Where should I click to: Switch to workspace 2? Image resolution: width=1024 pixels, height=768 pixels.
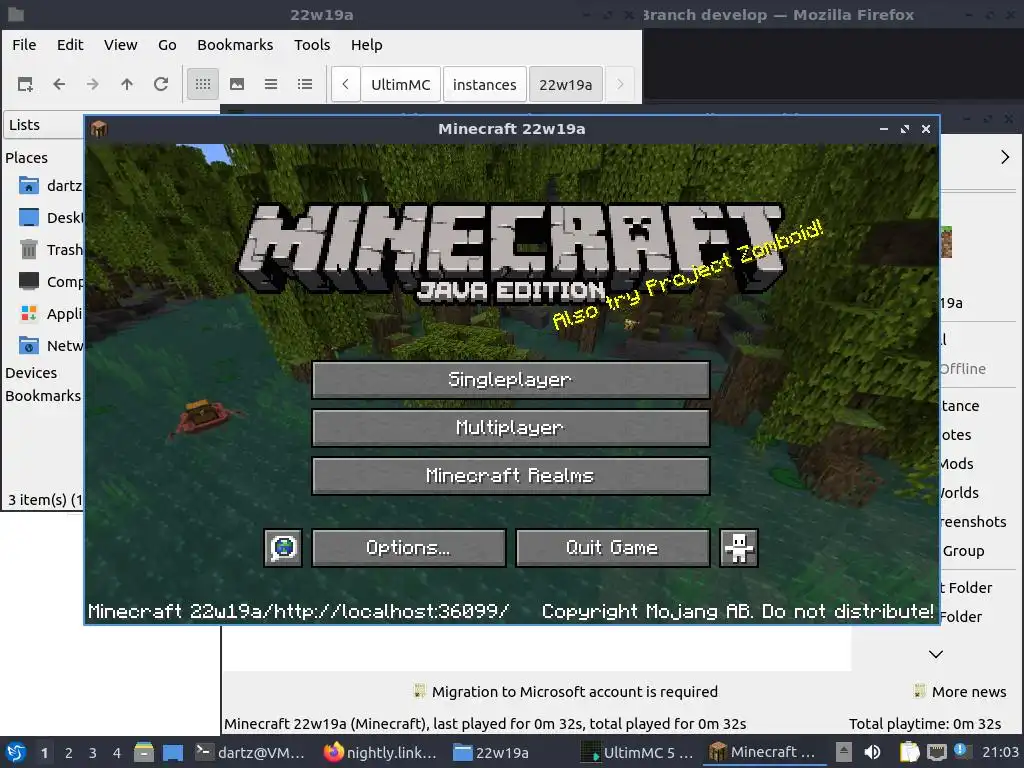(69, 753)
